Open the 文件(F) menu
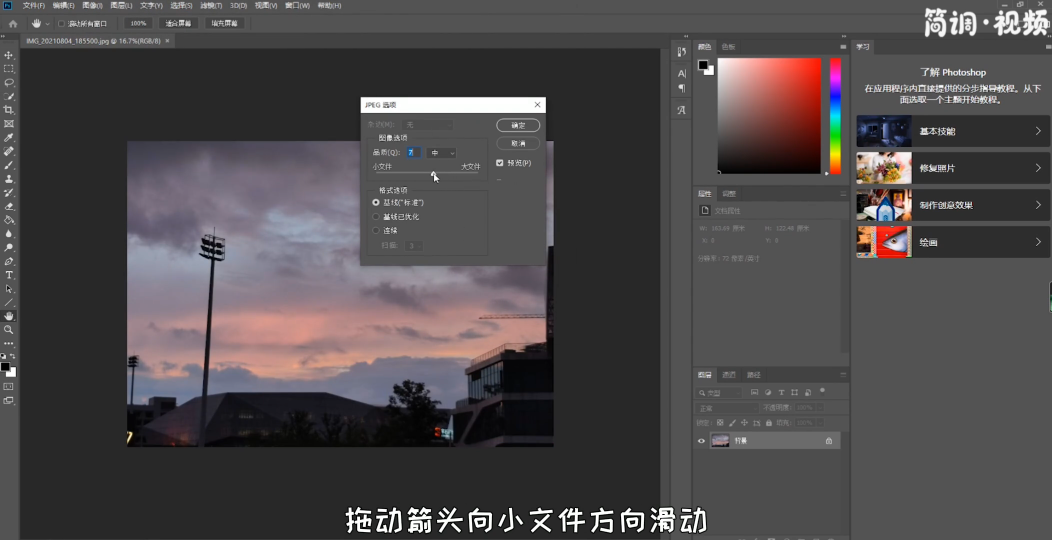The image size is (1052, 540). pyautogui.click(x=33, y=5)
